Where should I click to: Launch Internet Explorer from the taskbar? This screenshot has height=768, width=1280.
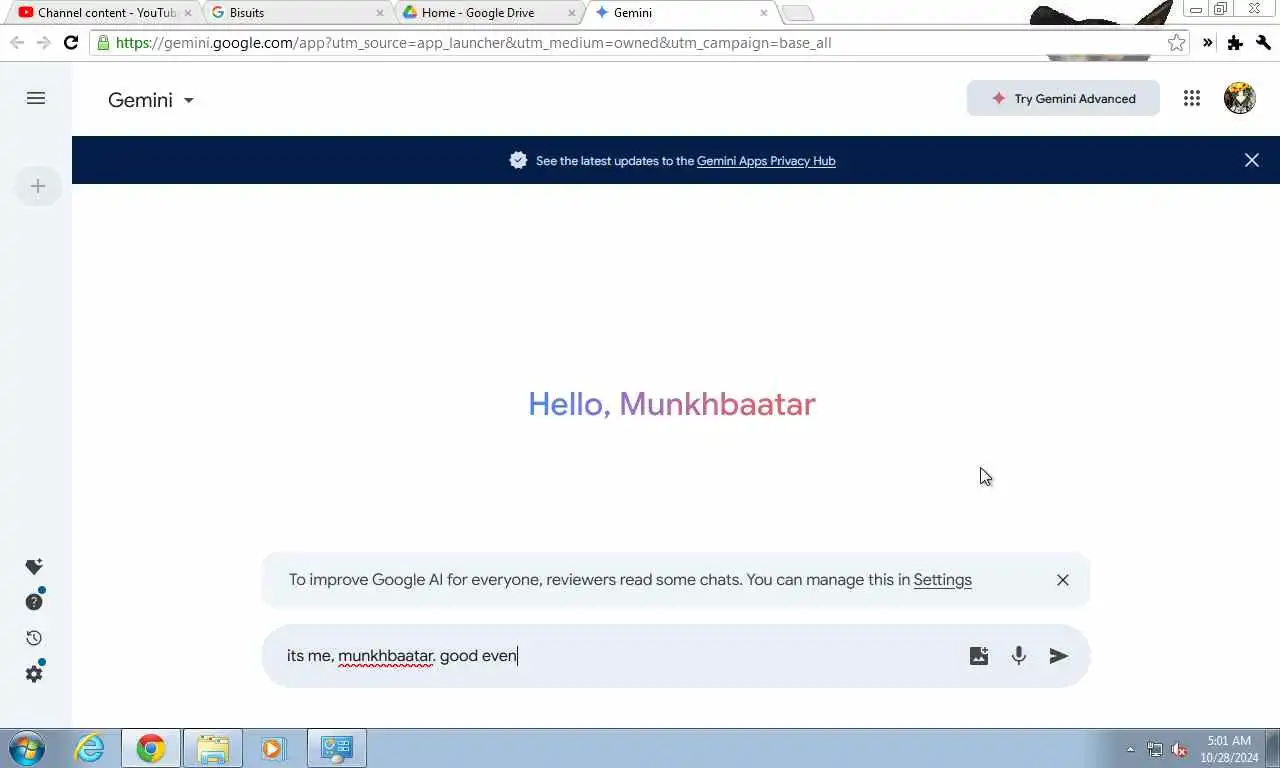point(90,748)
